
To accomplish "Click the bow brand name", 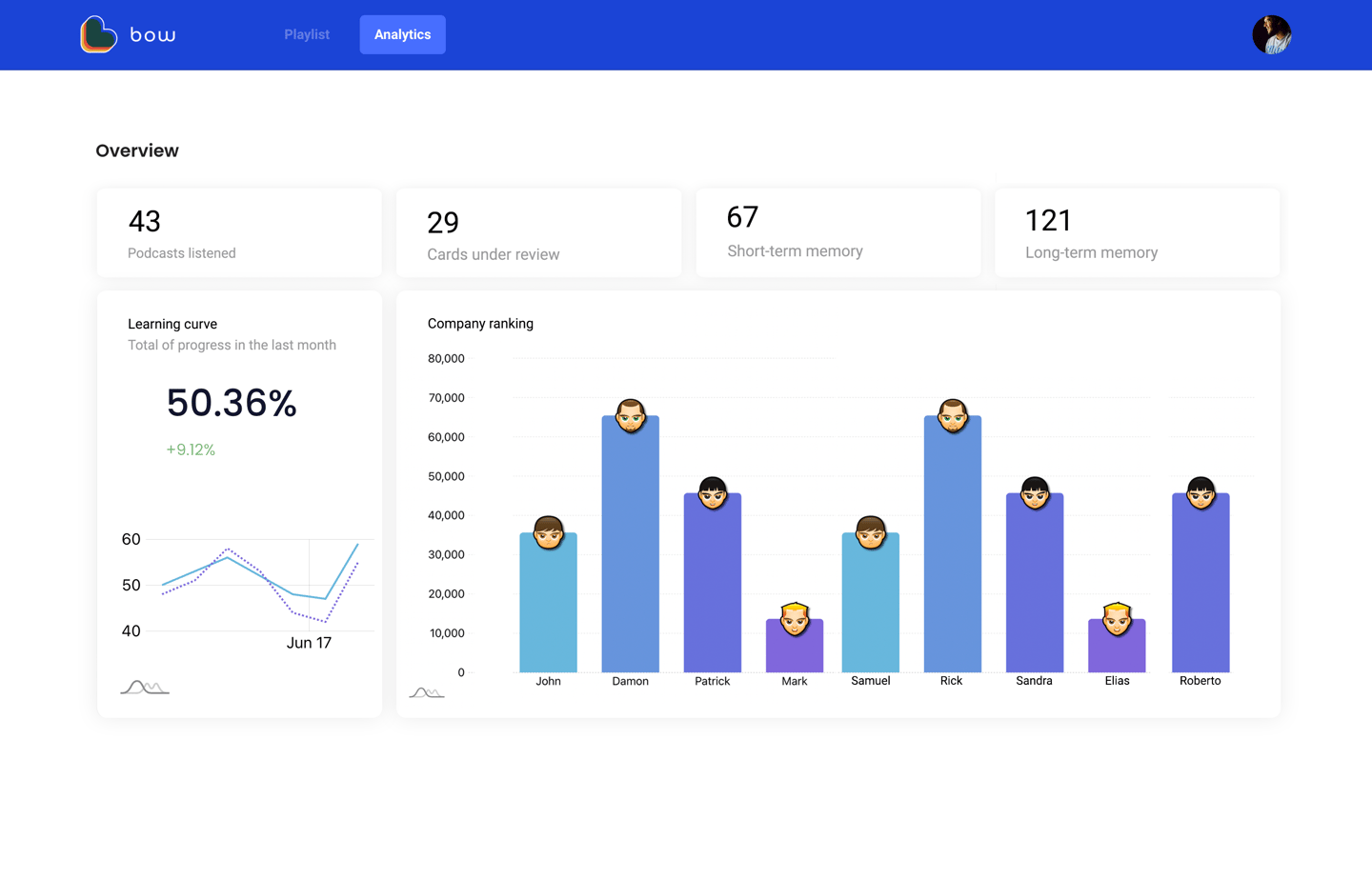I will point(152,35).
